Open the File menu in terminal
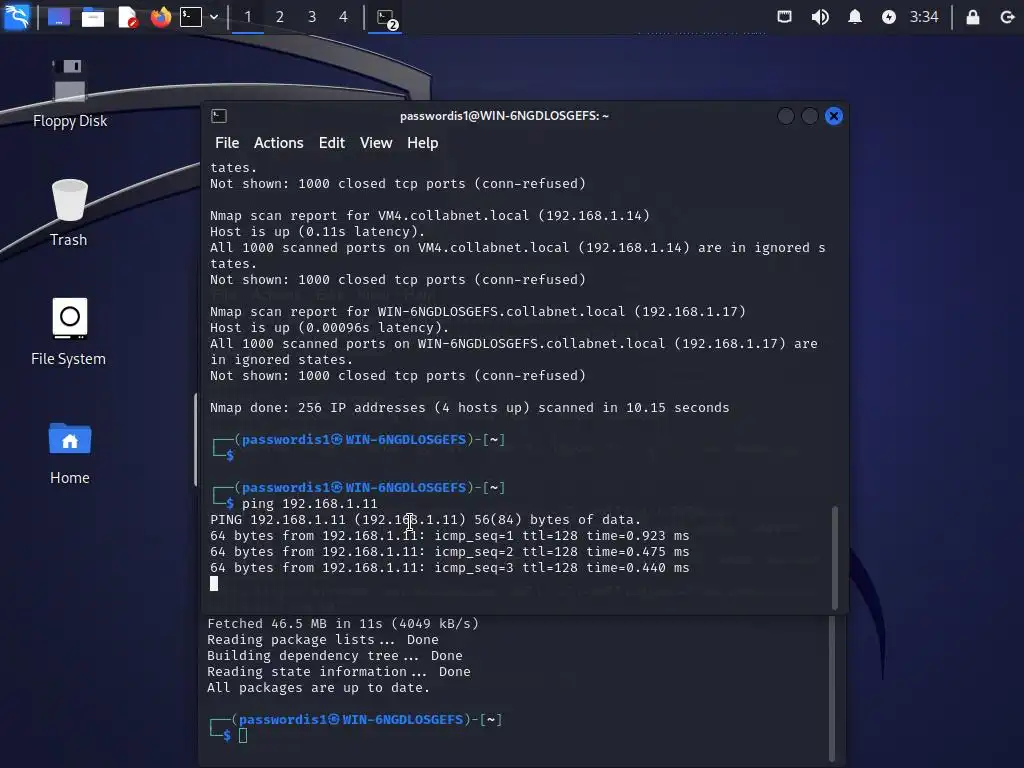Image resolution: width=1024 pixels, height=768 pixels. (x=227, y=143)
